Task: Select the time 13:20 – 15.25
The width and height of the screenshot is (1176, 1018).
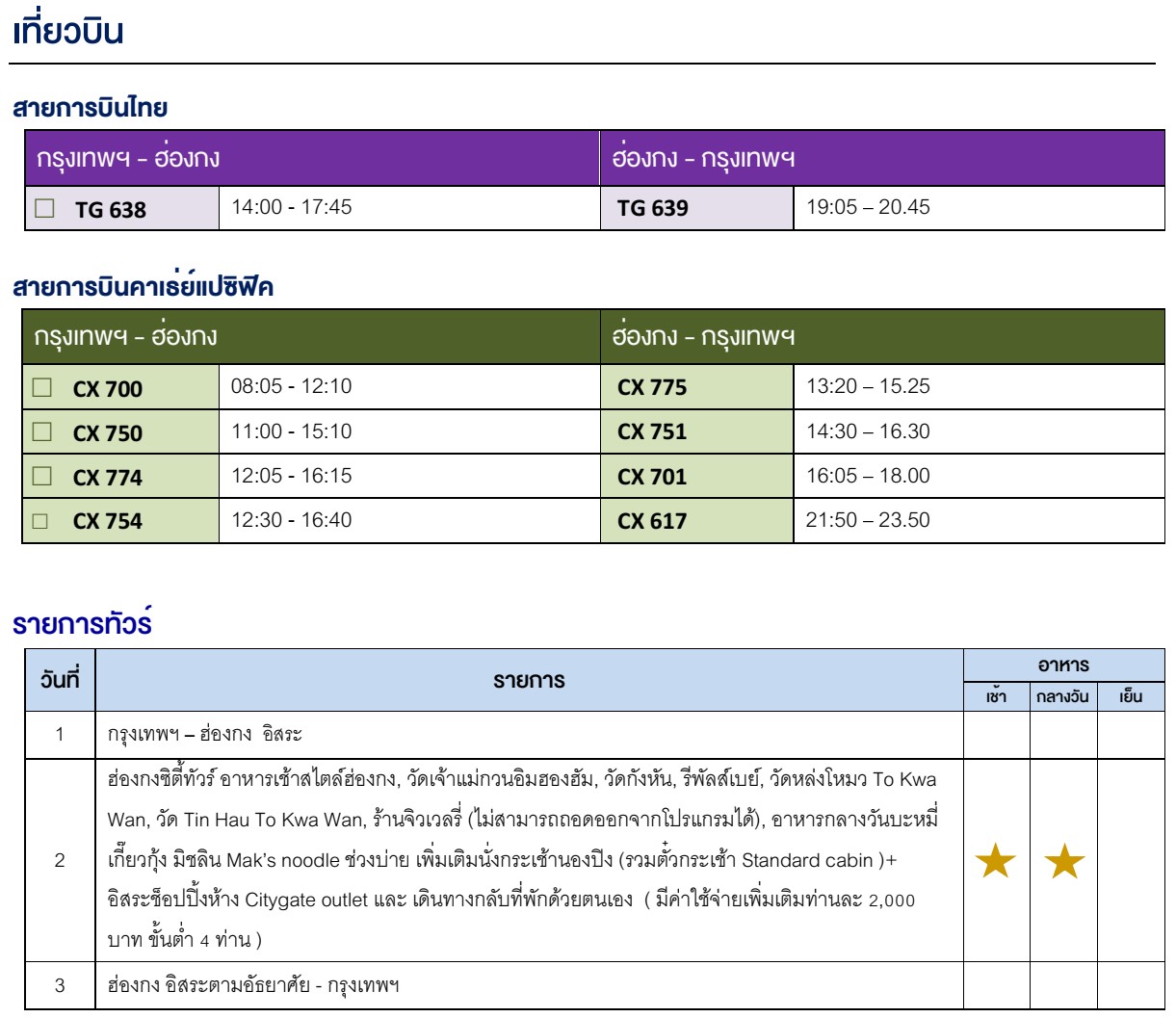Action: click(x=868, y=386)
